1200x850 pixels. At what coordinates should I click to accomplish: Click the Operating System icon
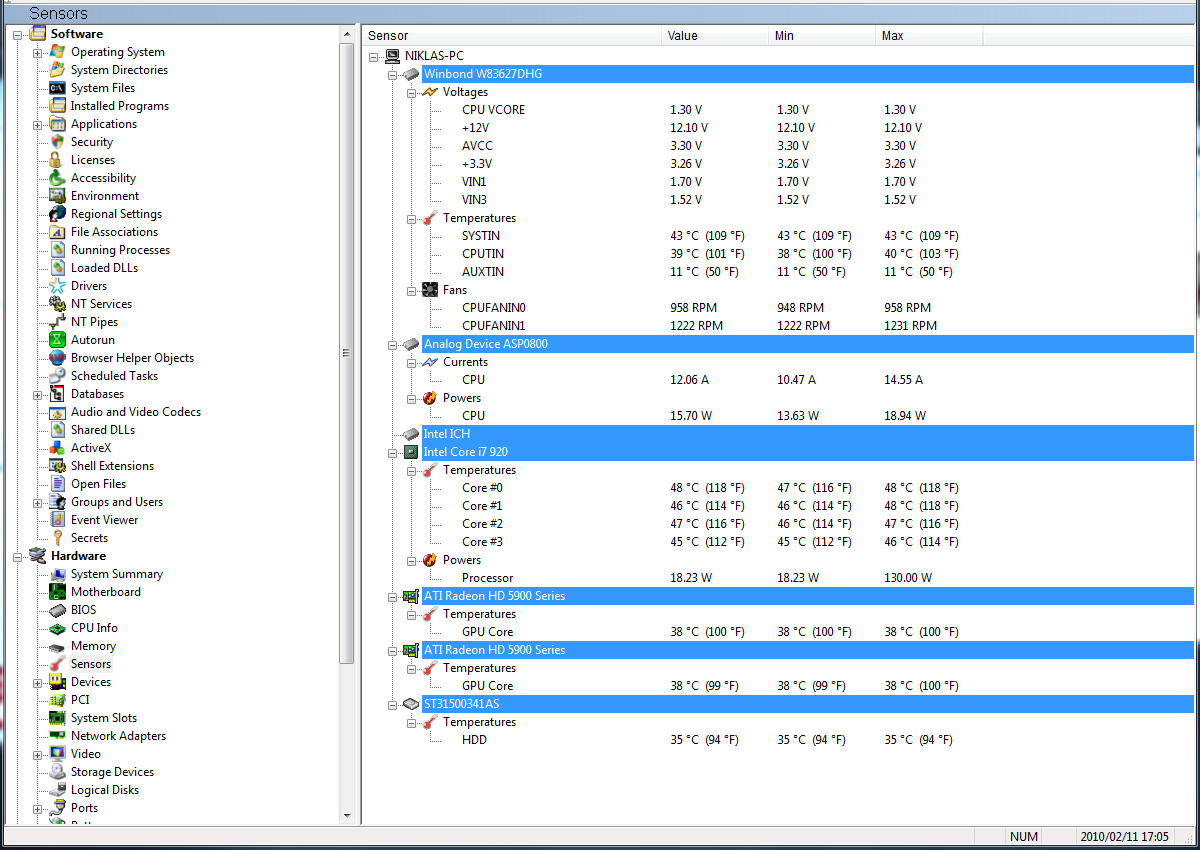[x=58, y=52]
